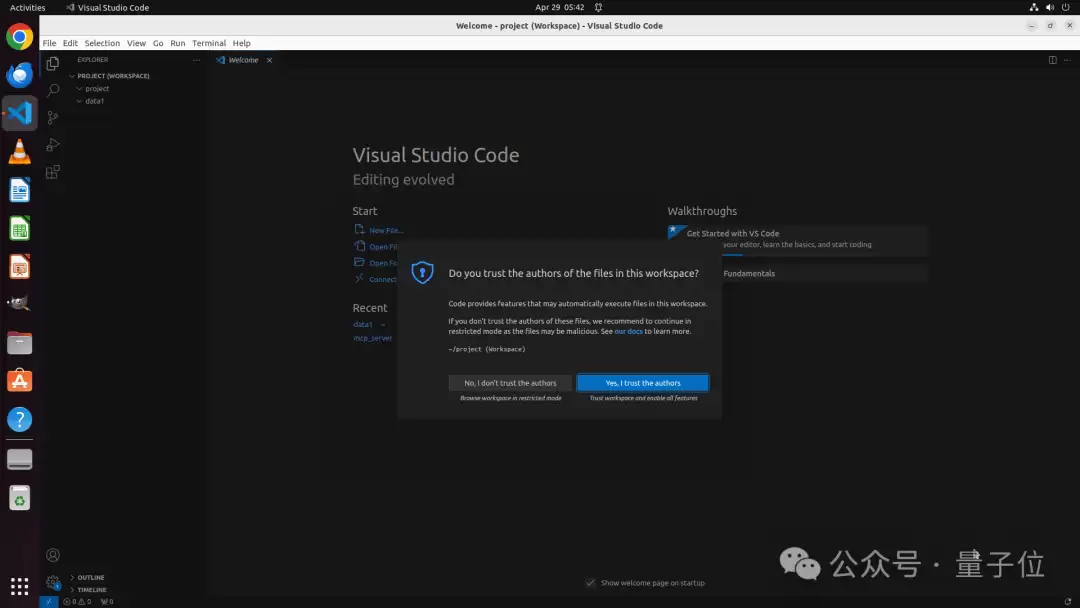Screen dimensions: 1080x608
Task: Open LibreOffice Calc from dock
Action: pyautogui.click(x=19, y=229)
